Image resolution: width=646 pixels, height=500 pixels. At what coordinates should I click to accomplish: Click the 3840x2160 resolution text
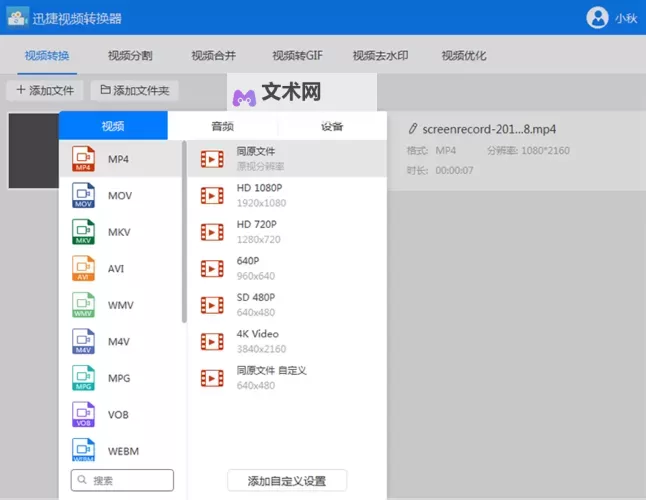tap(261, 349)
